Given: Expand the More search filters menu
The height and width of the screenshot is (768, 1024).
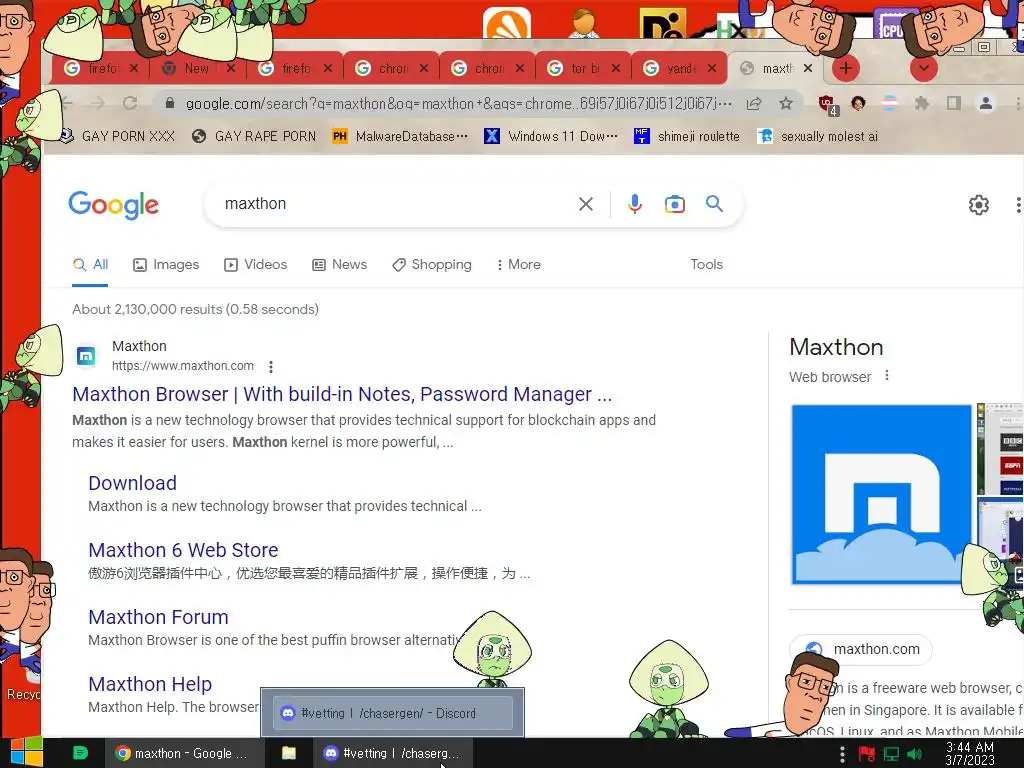Looking at the screenshot, I should (x=519, y=264).
